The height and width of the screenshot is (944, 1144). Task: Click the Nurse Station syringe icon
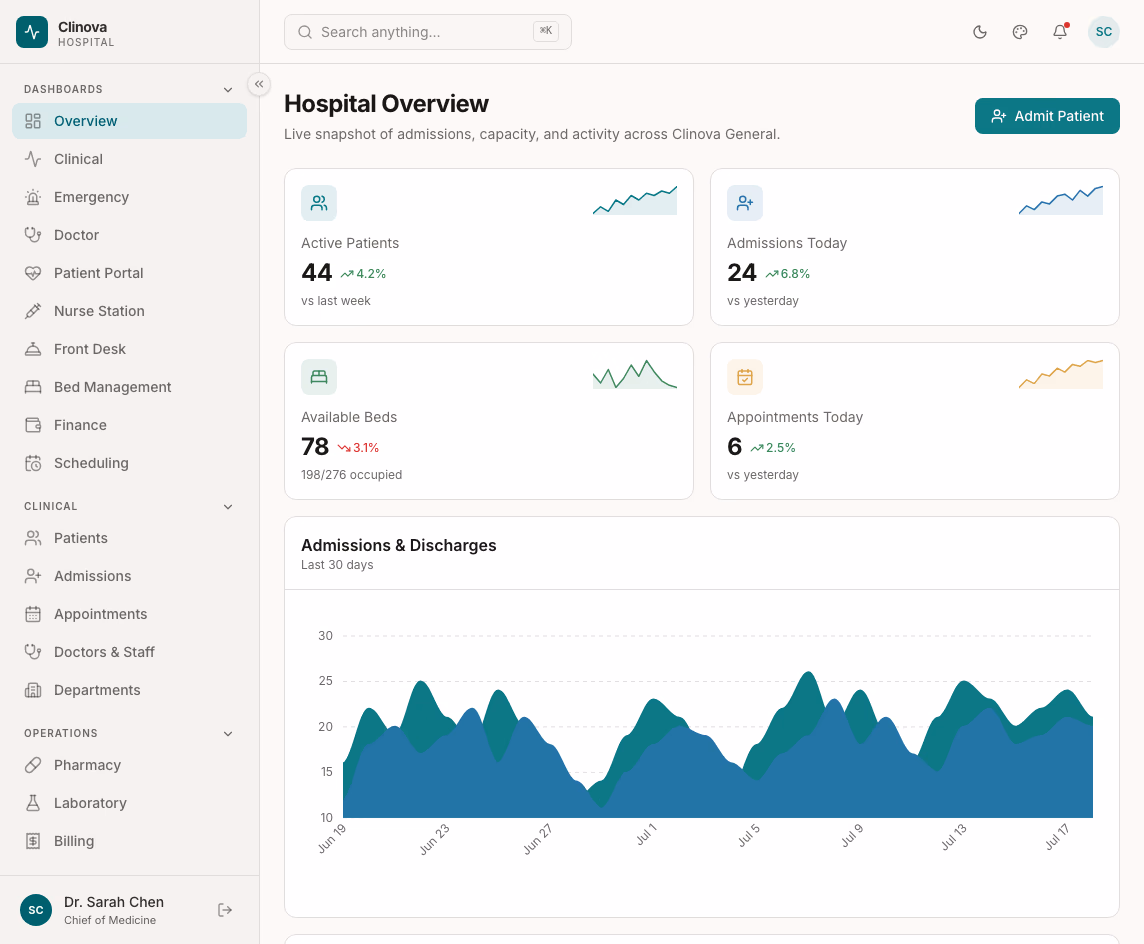(33, 311)
